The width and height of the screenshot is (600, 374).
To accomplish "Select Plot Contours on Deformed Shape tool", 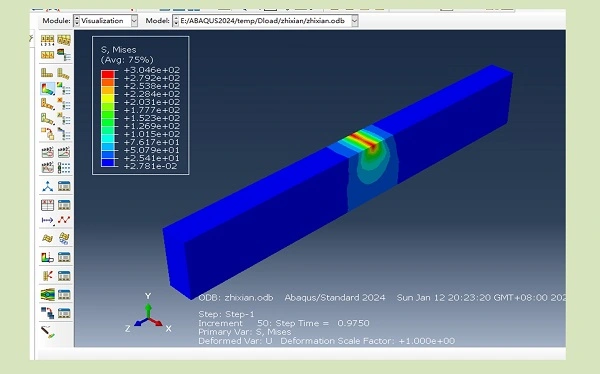I will point(47,89).
